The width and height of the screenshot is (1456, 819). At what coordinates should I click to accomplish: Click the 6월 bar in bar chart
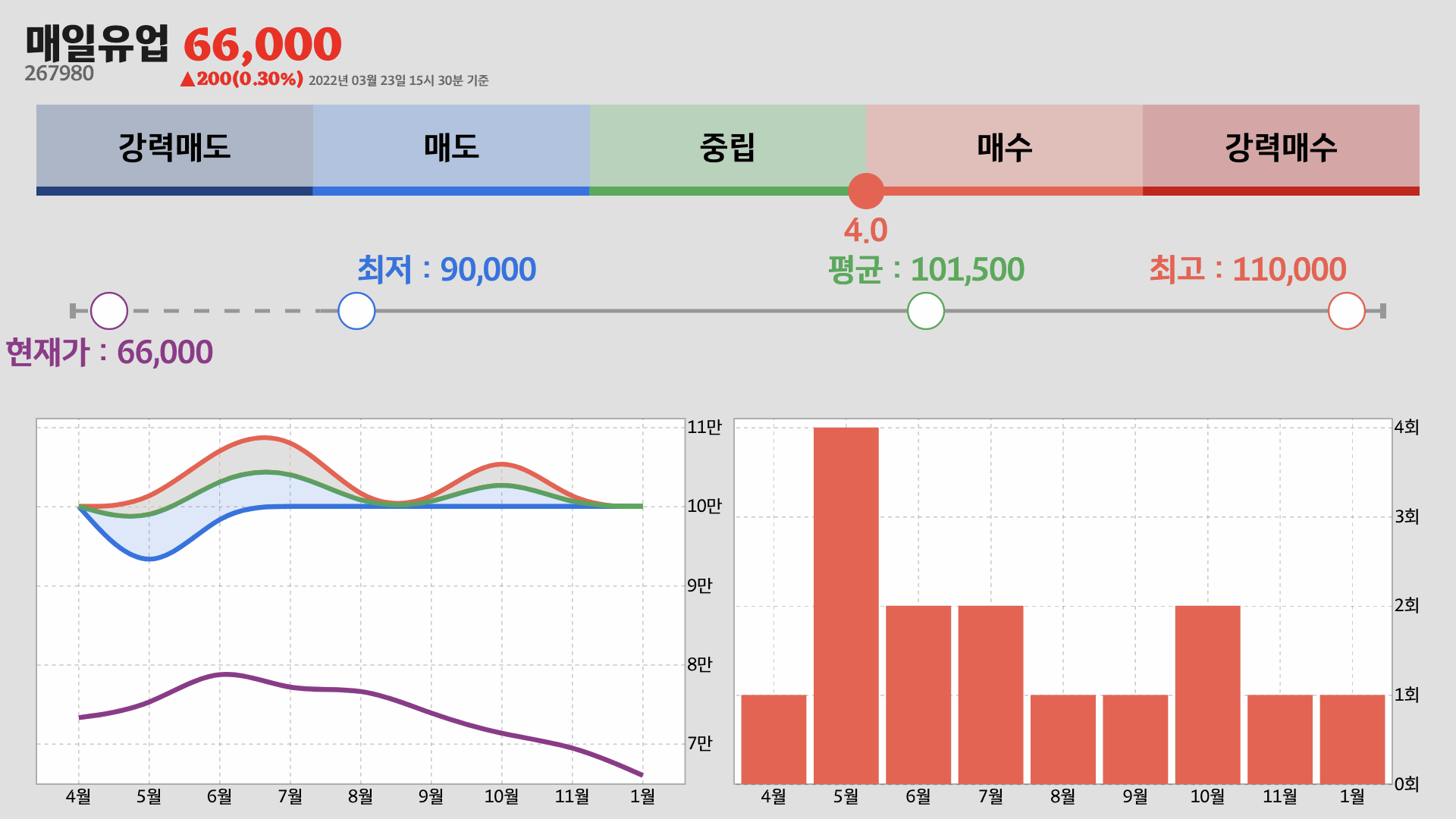(x=918, y=695)
